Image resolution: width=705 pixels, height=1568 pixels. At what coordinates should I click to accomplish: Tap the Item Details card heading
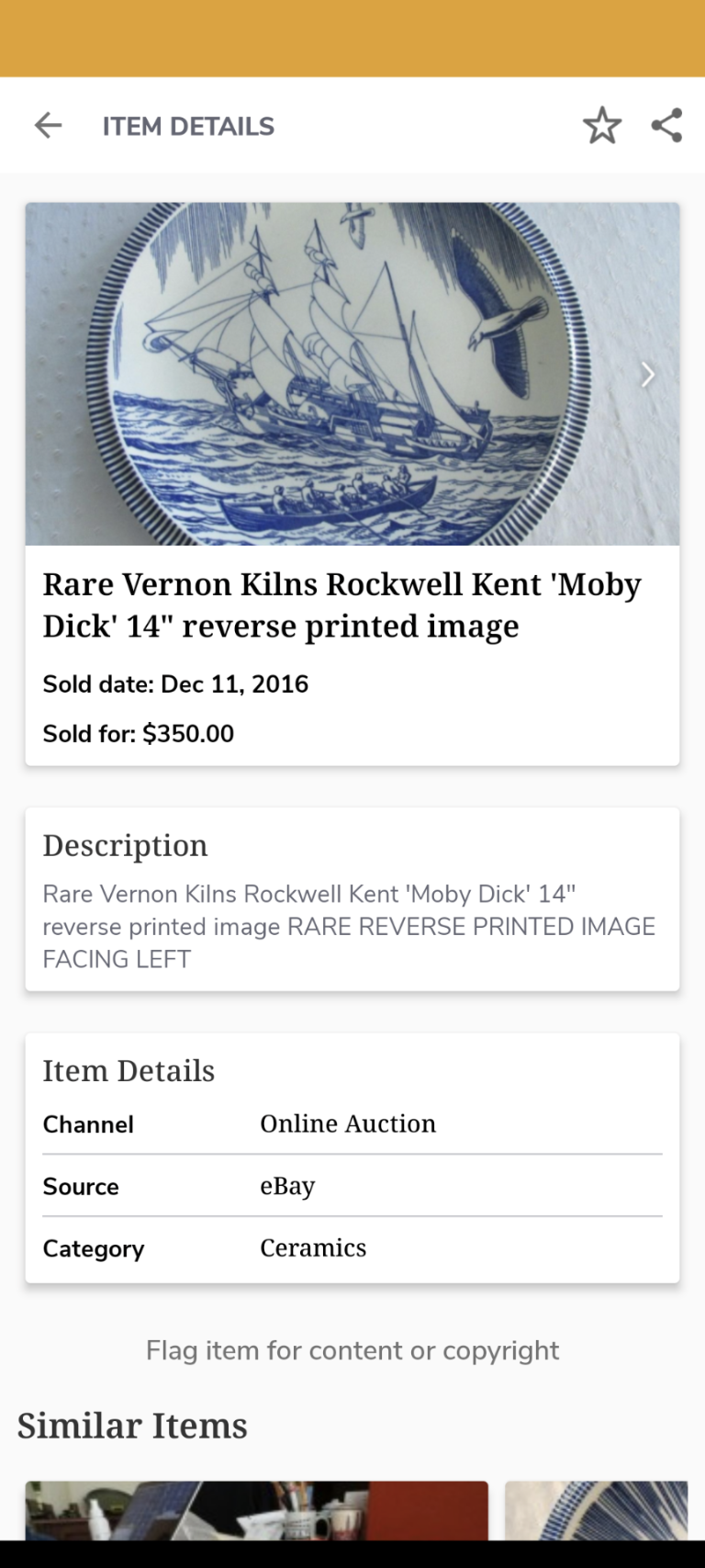click(x=129, y=1071)
